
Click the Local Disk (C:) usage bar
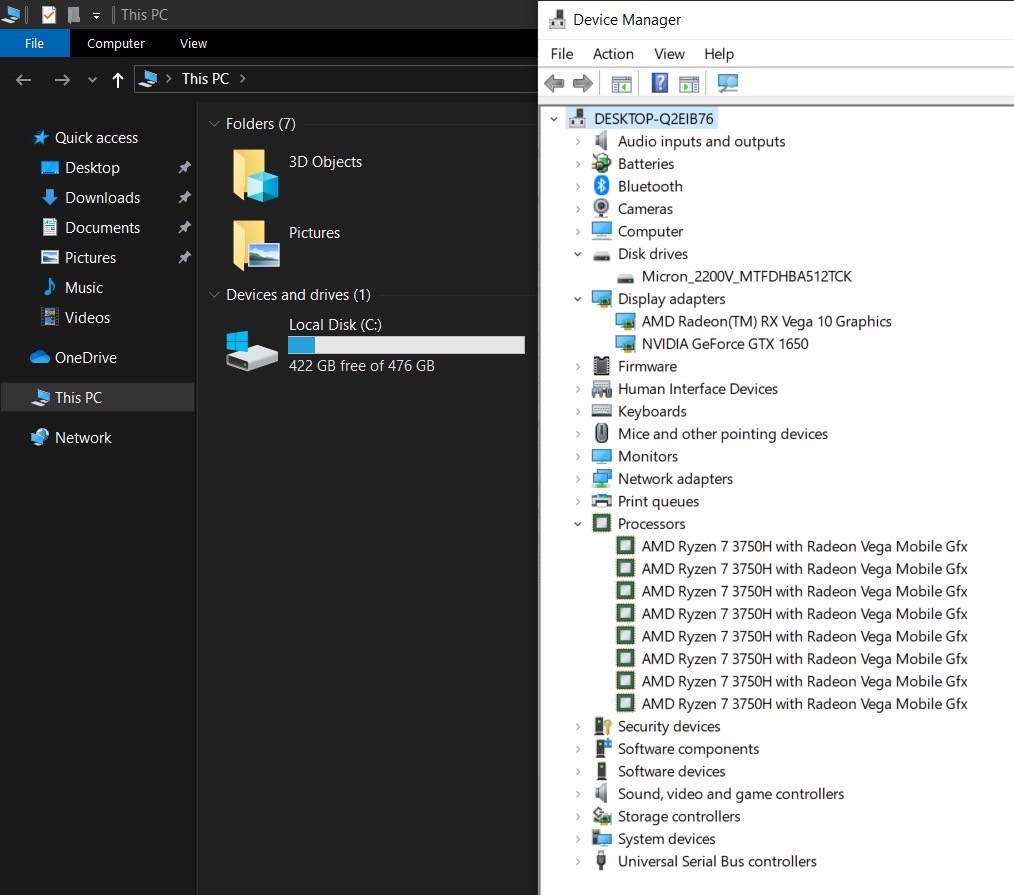[x=405, y=345]
